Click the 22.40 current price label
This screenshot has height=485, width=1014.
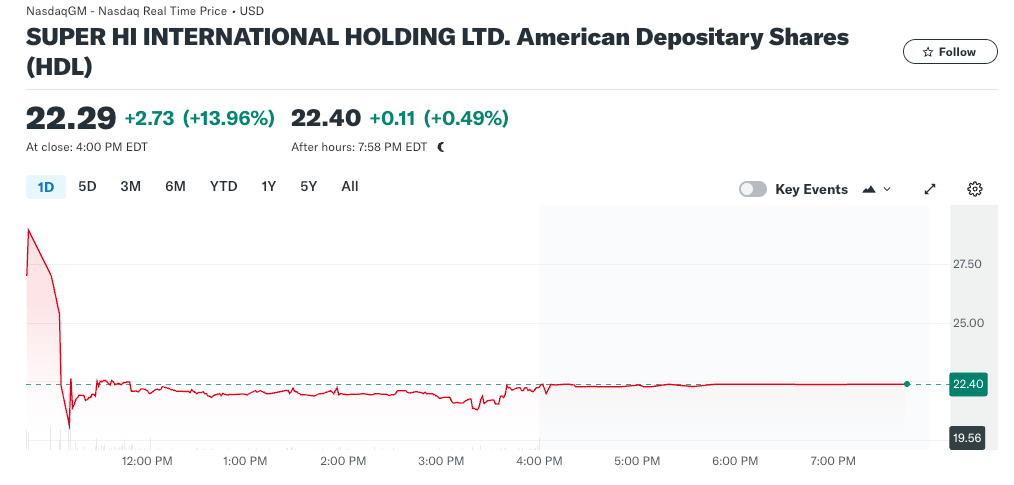point(968,384)
